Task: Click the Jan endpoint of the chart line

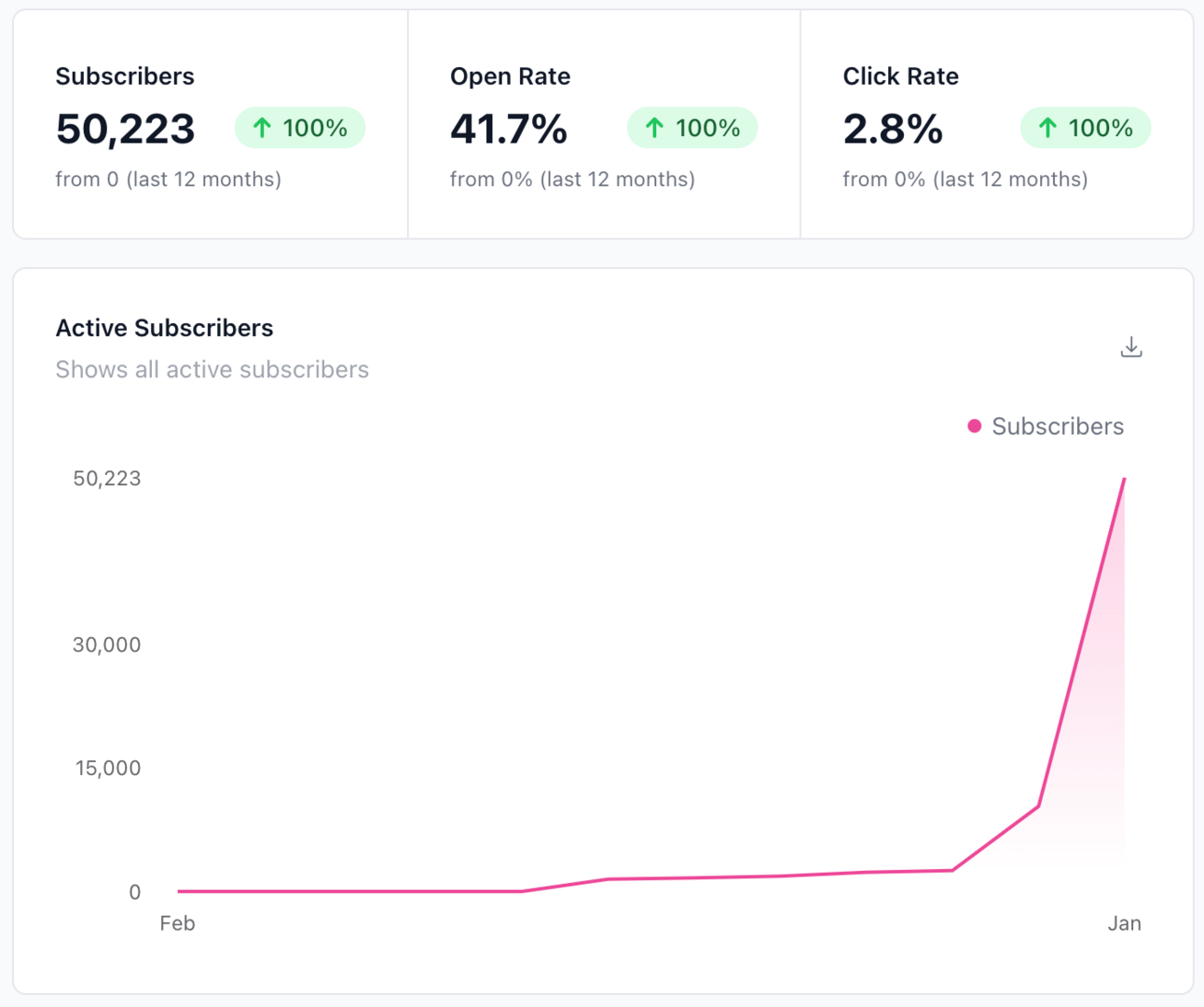Action: (x=1124, y=479)
